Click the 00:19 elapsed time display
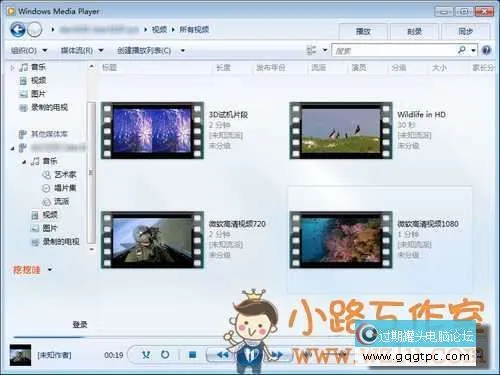The height and width of the screenshot is (375, 500). [x=114, y=355]
